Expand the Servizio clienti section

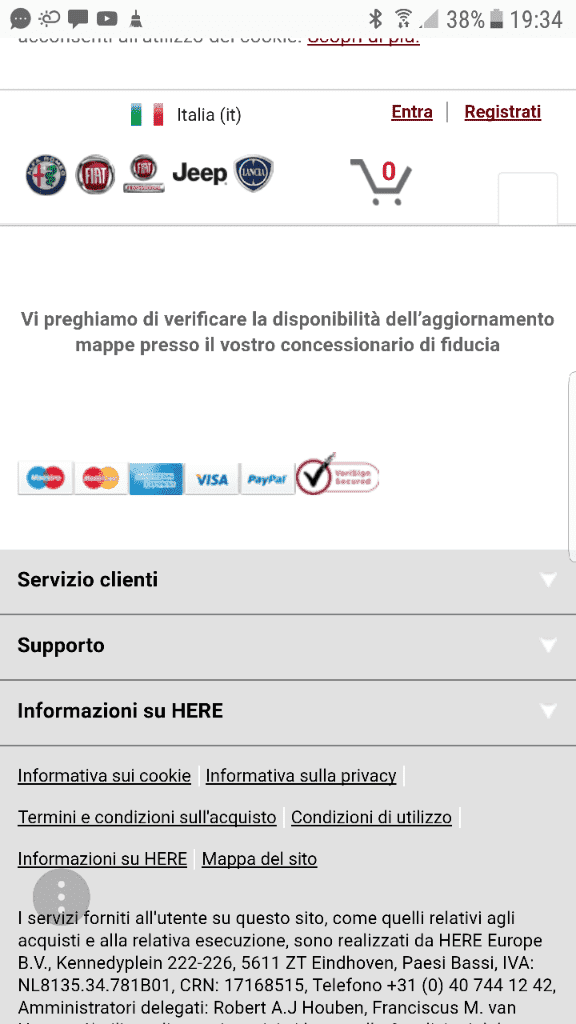point(288,580)
